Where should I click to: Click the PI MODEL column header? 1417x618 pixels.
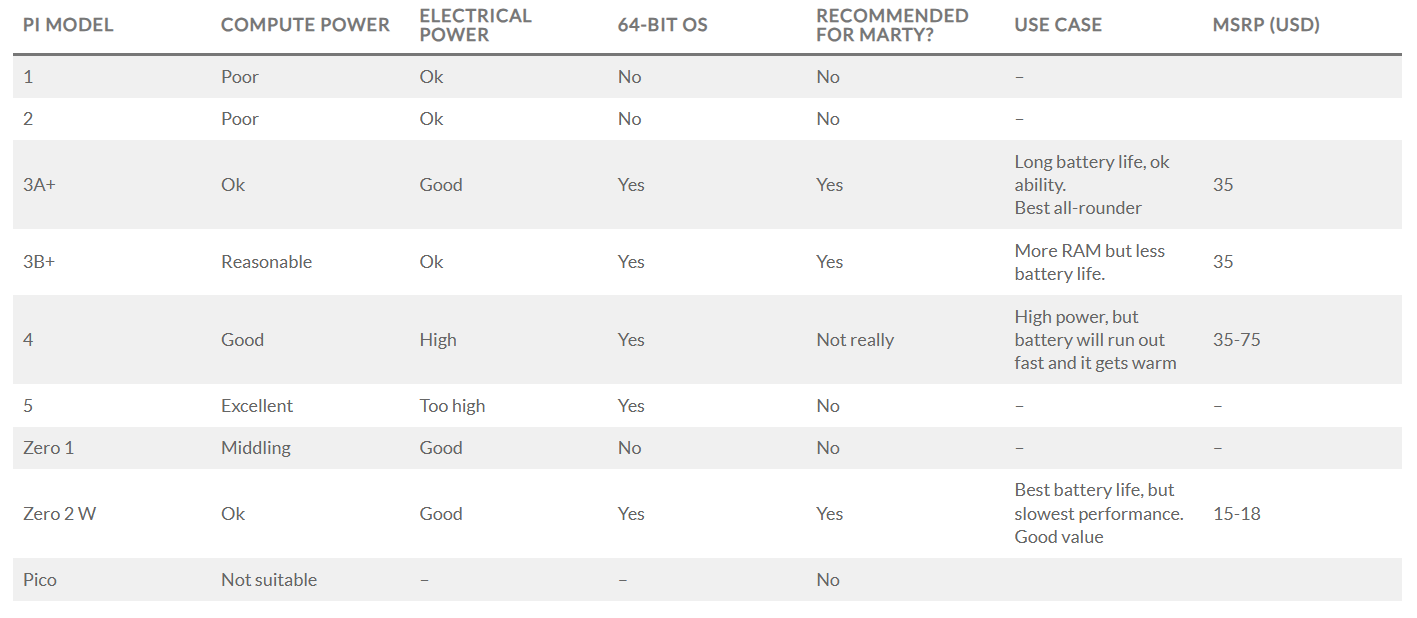click(68, 25)
